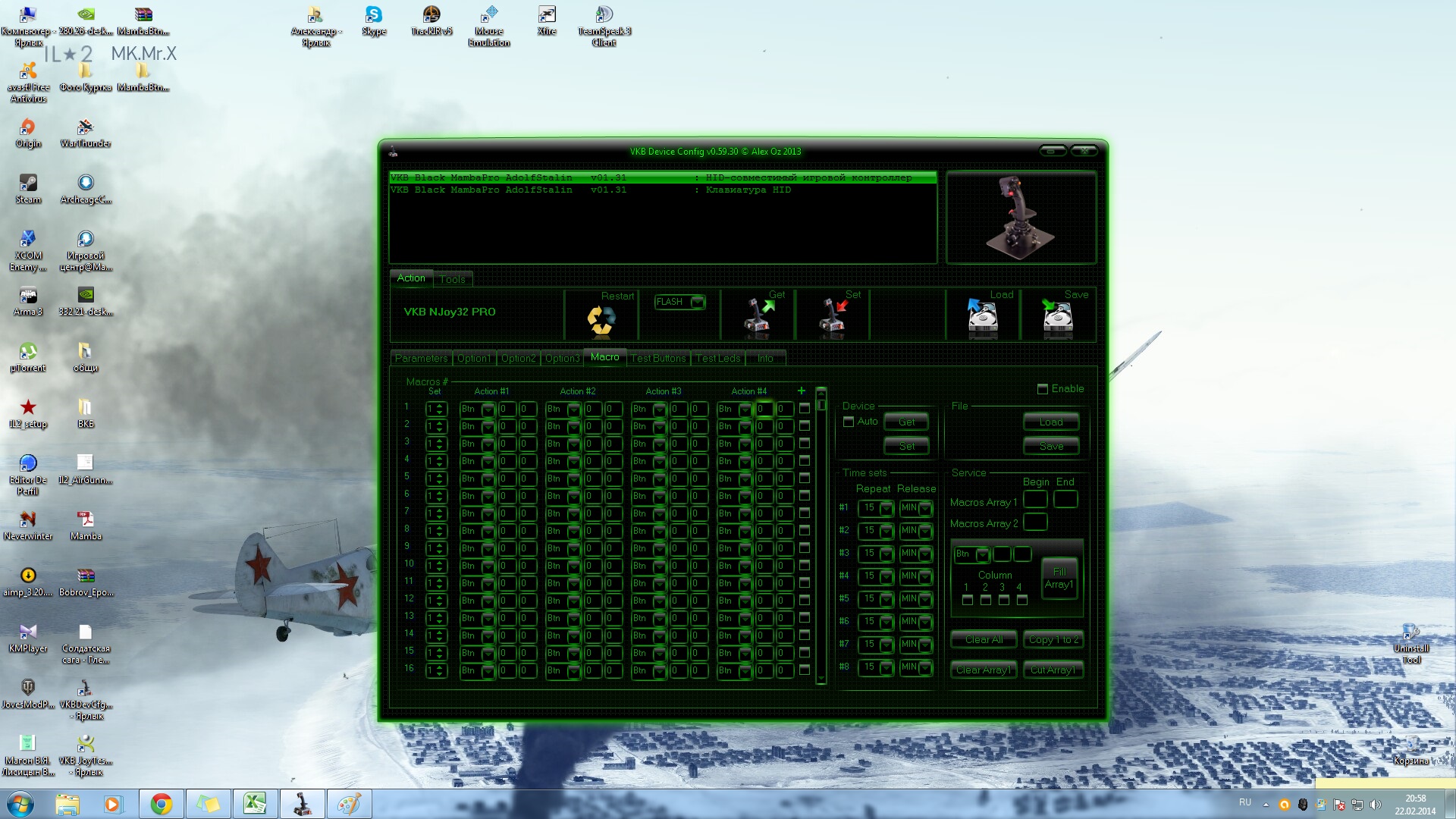Select Клавиатура HID device row in list
The height and width of the screenshot is (819, 1456).
[663, 190]
